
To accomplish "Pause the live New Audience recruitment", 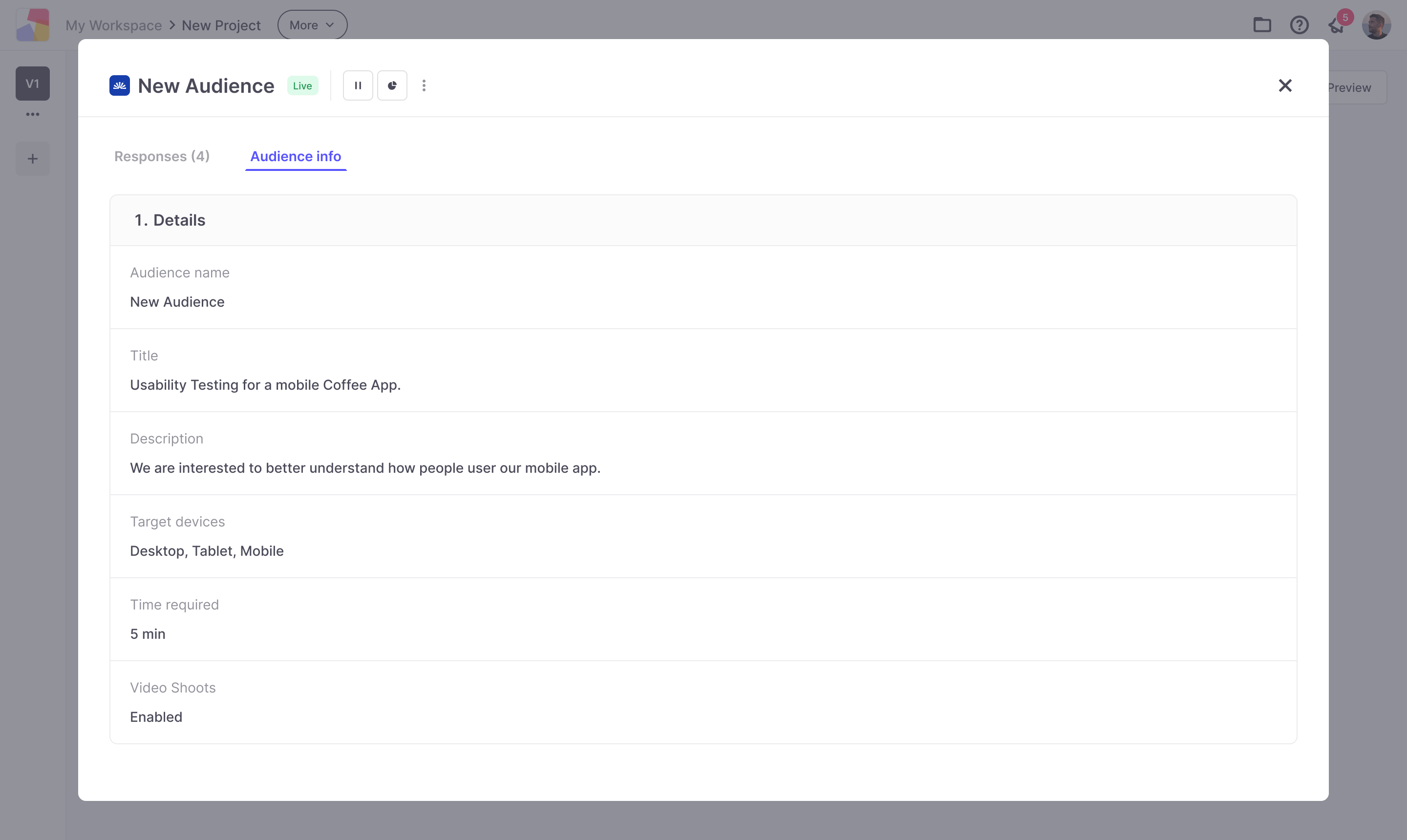I will point(358,85).
